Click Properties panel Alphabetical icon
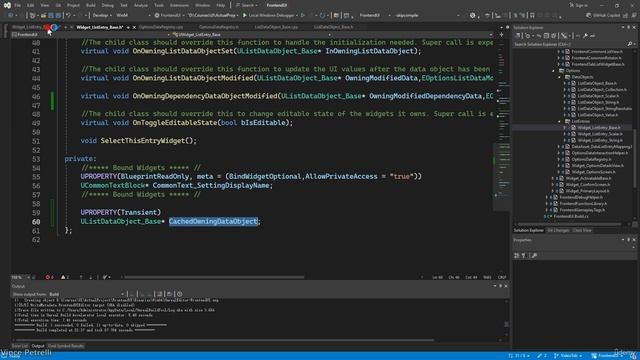 click(524, 256)
